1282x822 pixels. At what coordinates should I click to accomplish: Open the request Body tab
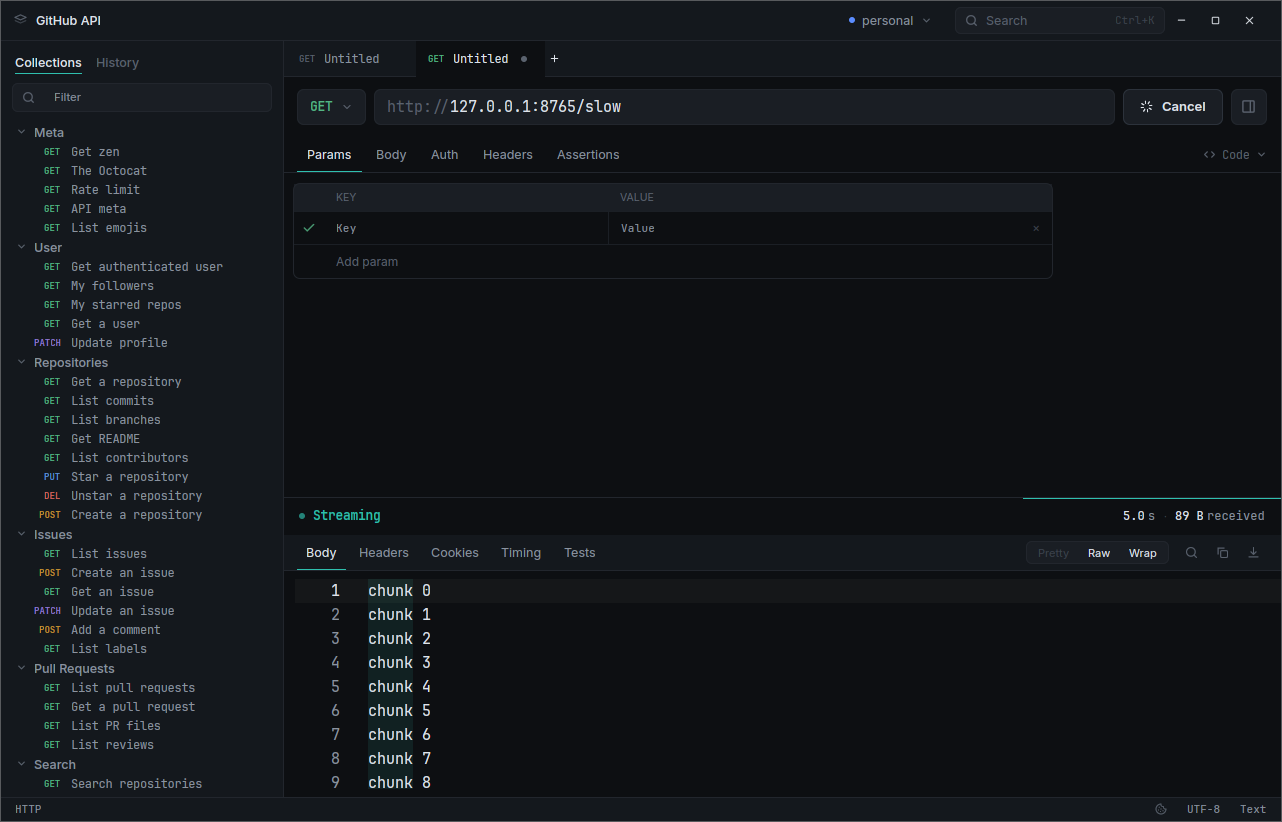391,155
